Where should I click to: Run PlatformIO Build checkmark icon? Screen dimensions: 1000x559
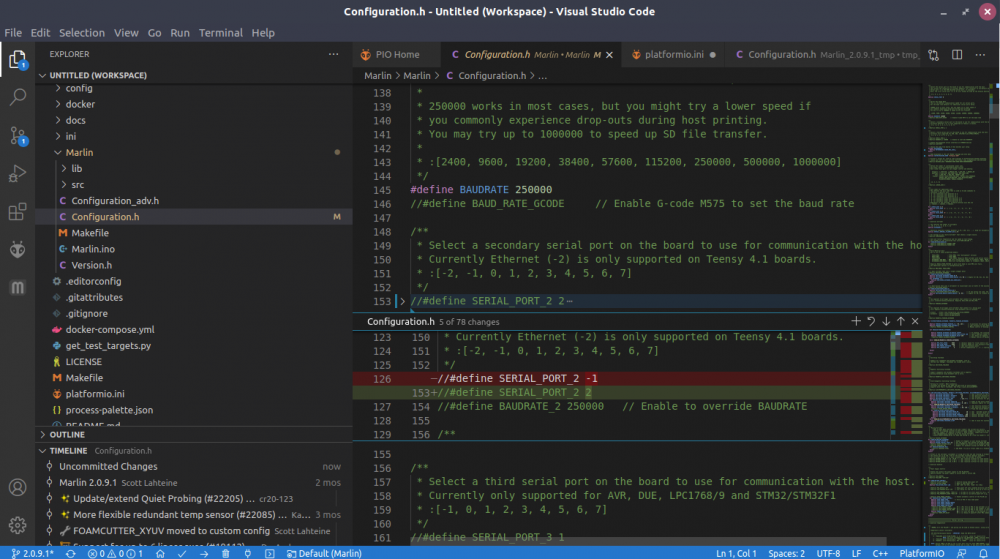tap(182, 553)
